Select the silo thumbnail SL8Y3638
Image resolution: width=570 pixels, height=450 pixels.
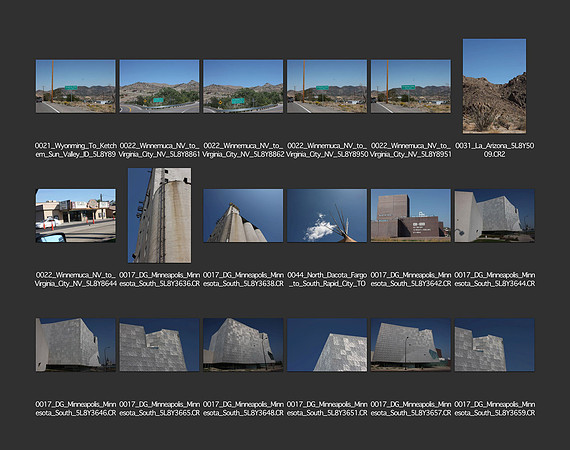pos(243,216)
